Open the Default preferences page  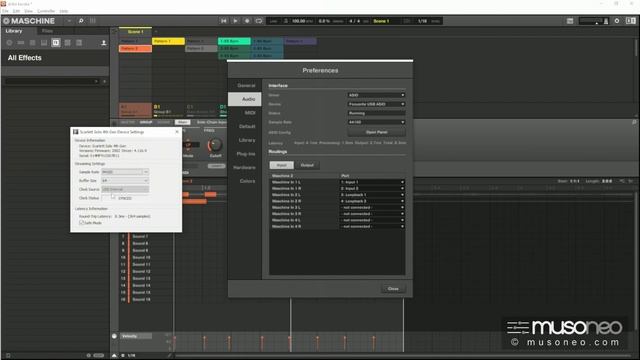coord(245,127)
